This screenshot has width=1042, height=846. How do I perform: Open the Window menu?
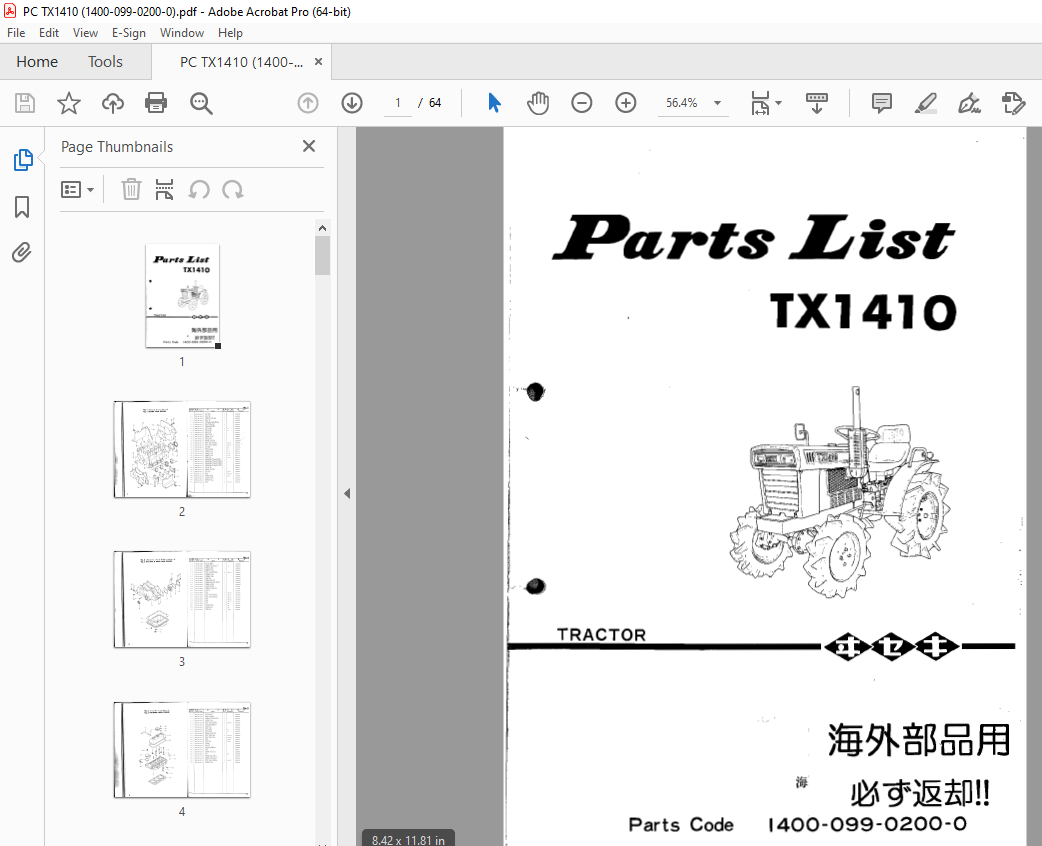181,33
